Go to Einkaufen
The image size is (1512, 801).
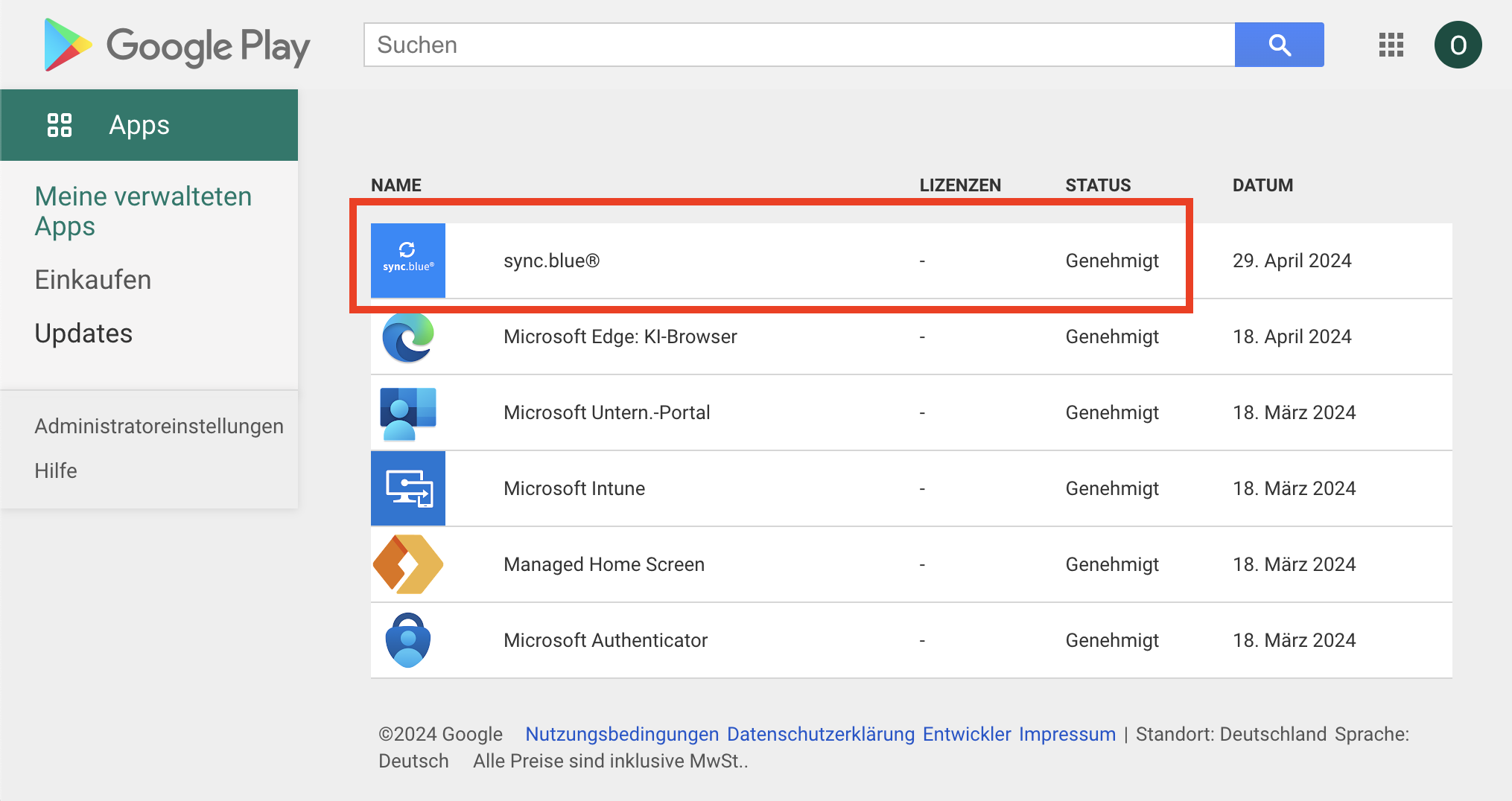(93, 280)
